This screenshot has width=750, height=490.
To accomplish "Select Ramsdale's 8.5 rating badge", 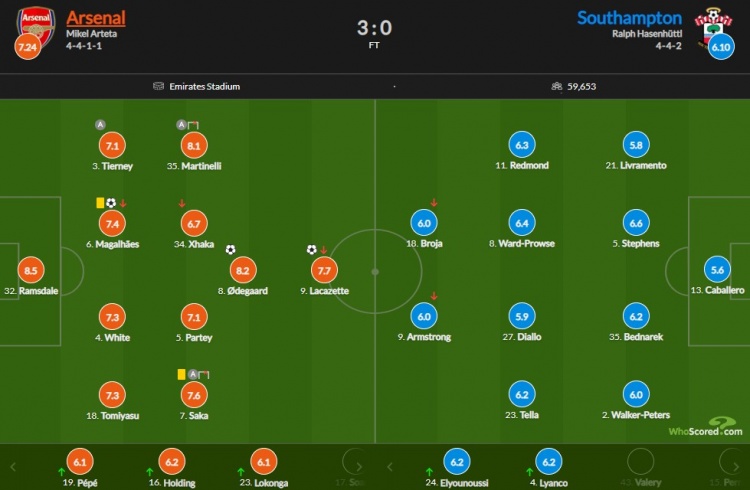I will click(31, 270).
